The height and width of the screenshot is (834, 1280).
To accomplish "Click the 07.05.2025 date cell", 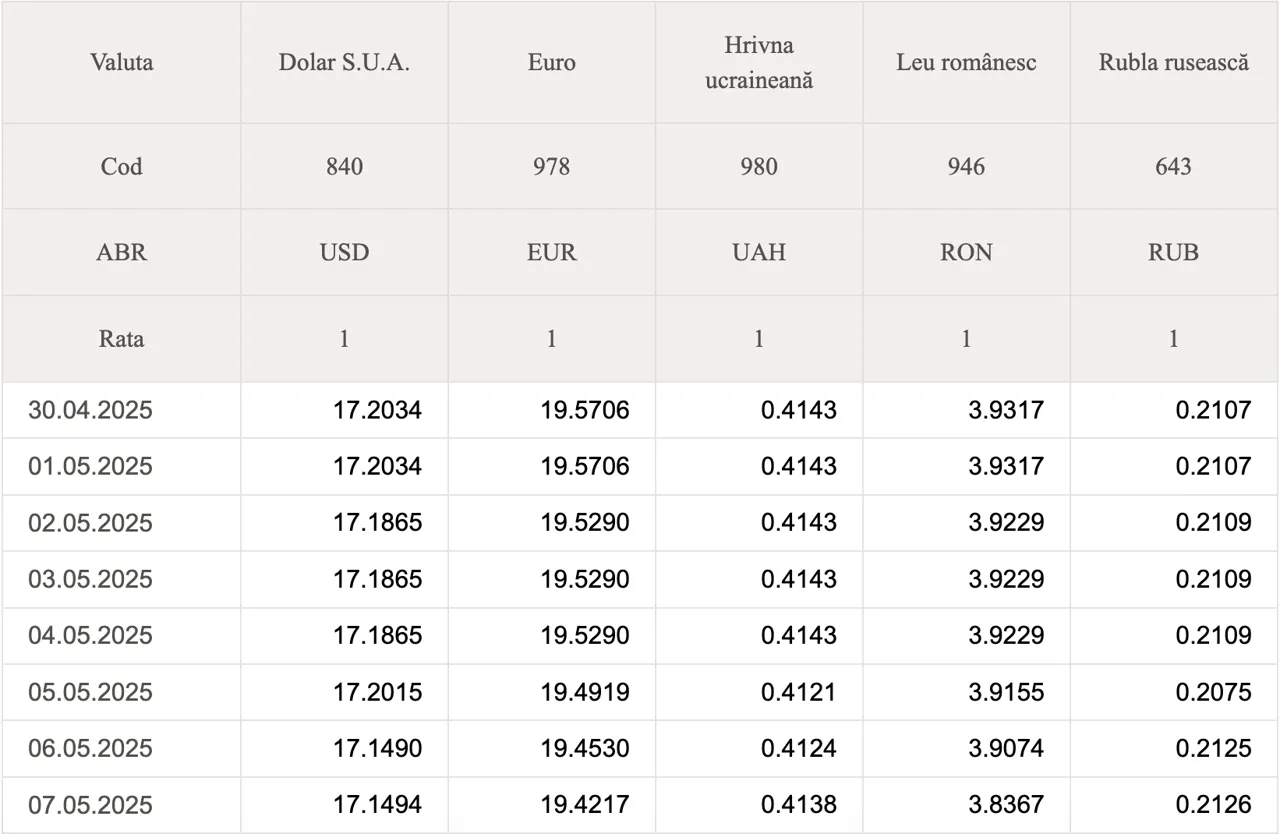I will pos(121,805).
